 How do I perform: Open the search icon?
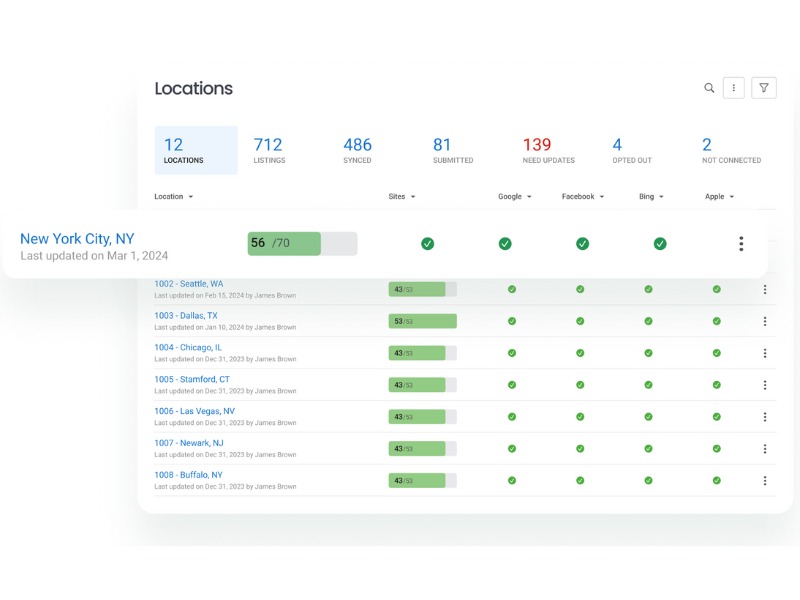coord(709,88)
